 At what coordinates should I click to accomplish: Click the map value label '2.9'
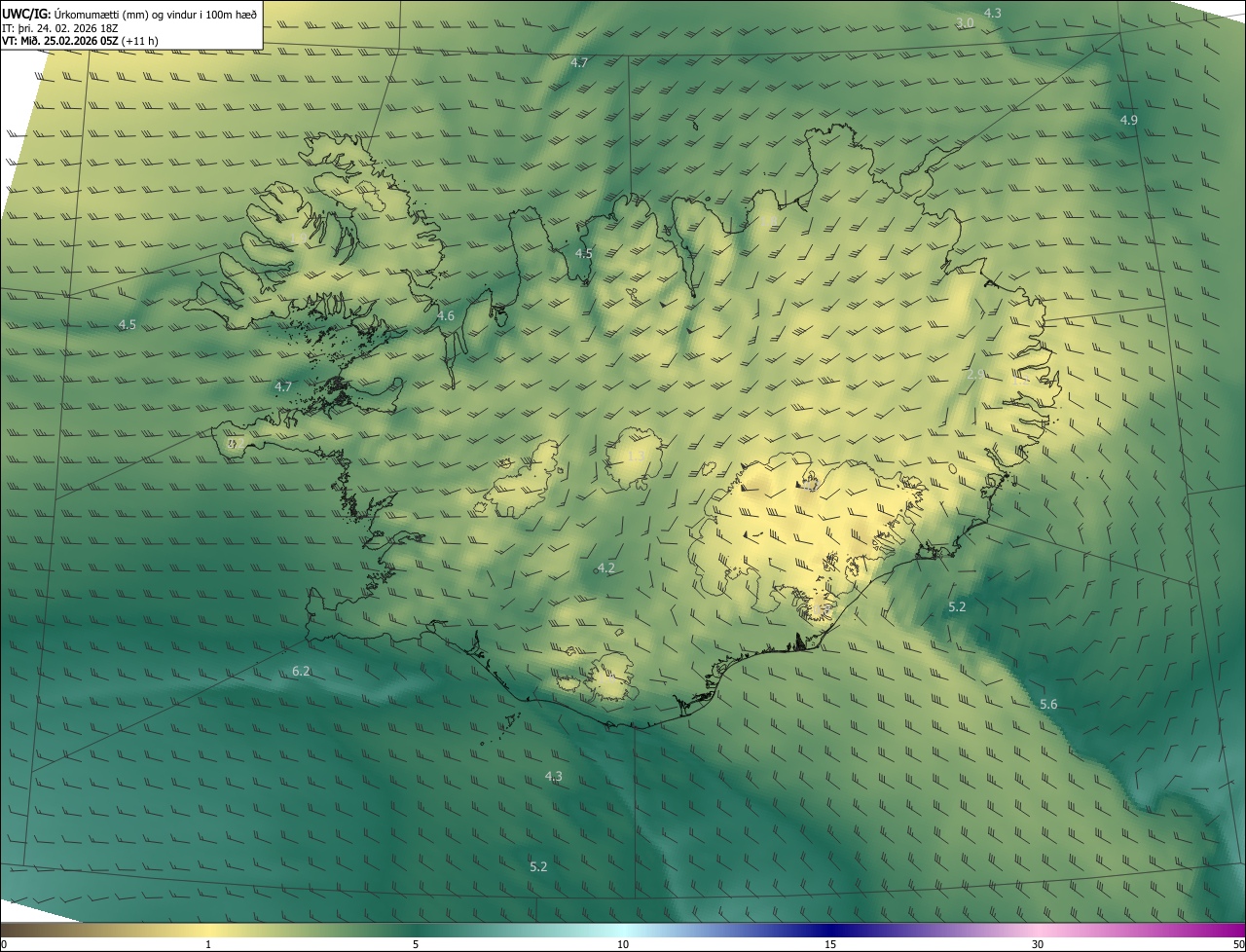coord(976,374)
